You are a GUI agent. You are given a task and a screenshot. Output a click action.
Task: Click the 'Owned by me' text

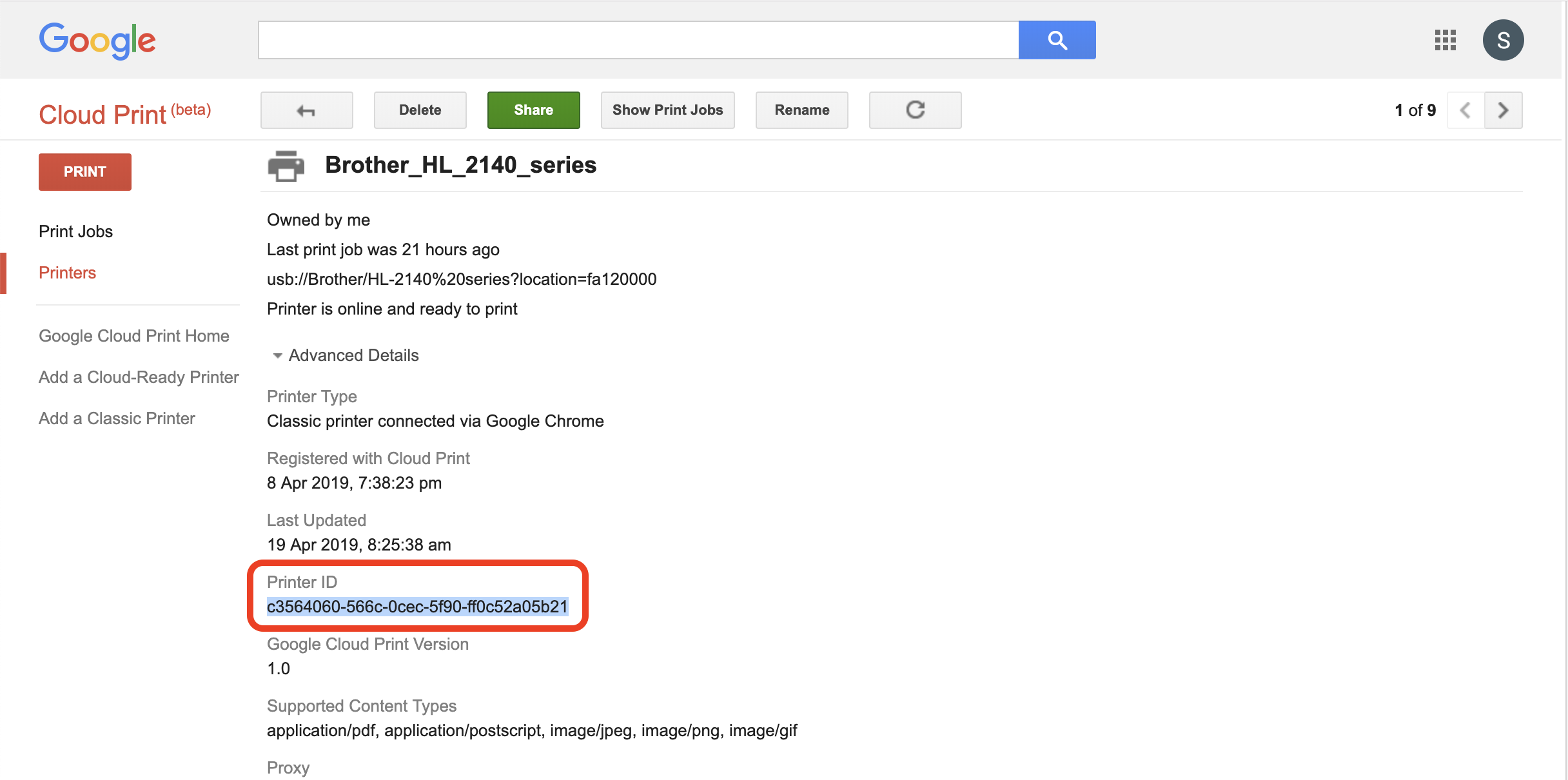coord(318,220)
